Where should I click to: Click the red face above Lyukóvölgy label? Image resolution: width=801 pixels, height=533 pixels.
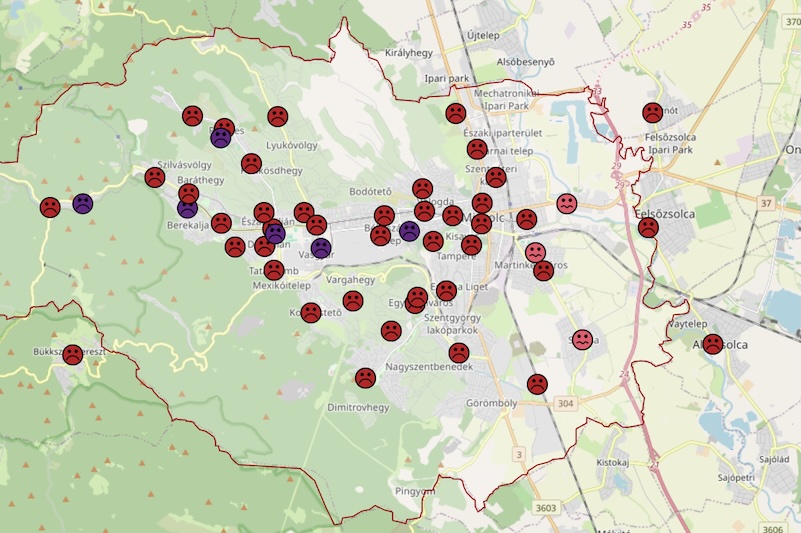pos(277,117)
